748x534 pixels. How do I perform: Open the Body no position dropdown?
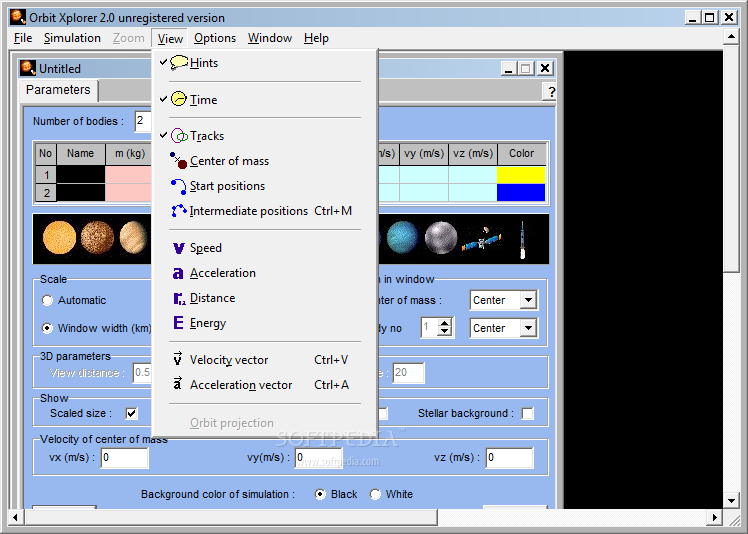click(528, 328)
